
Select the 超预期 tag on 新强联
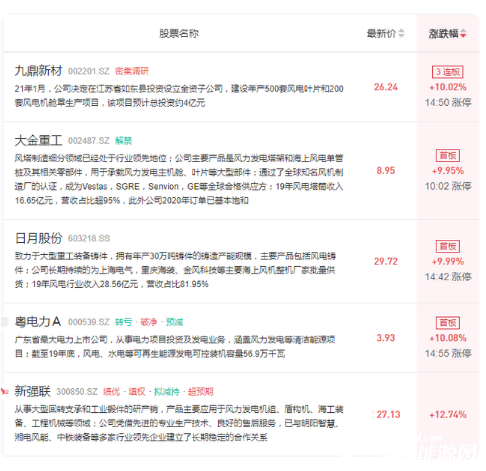click(x=200, y=391)
